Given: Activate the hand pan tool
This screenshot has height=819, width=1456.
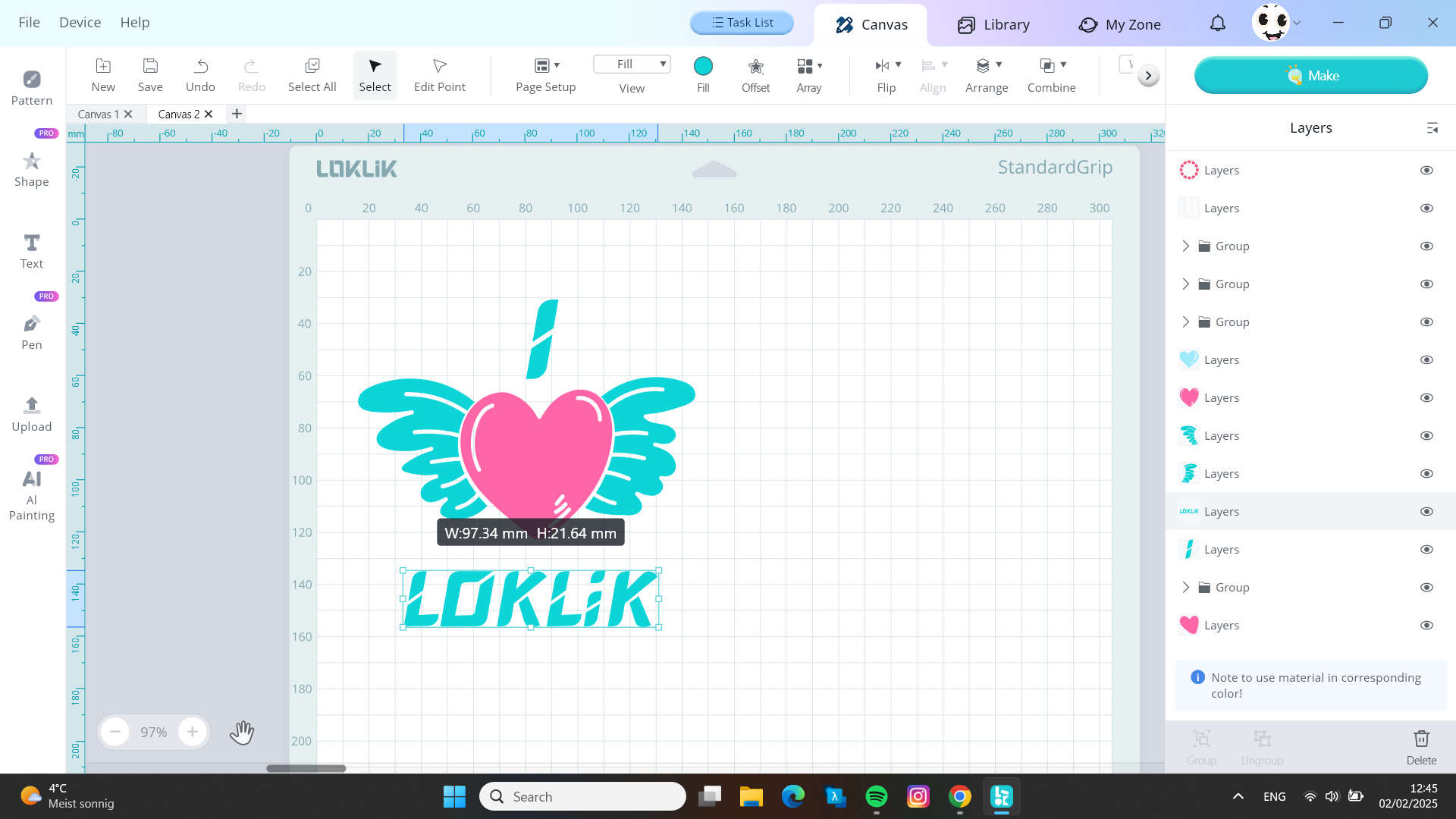Looking at the screenshot, I should [242, 733].
